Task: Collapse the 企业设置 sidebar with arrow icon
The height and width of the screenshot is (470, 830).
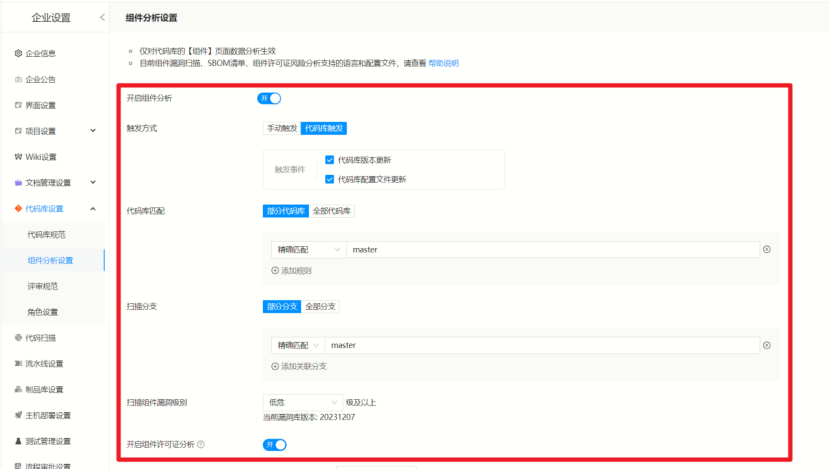Action: coord(102,18)
